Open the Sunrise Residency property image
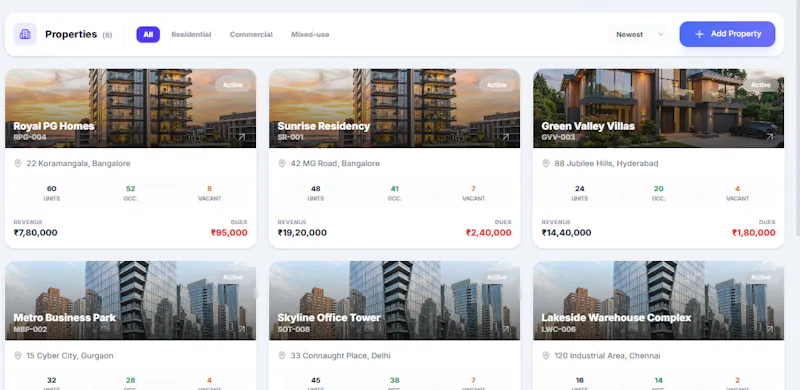The height and width of the screenshot is (390, 800). click(394, 108)
